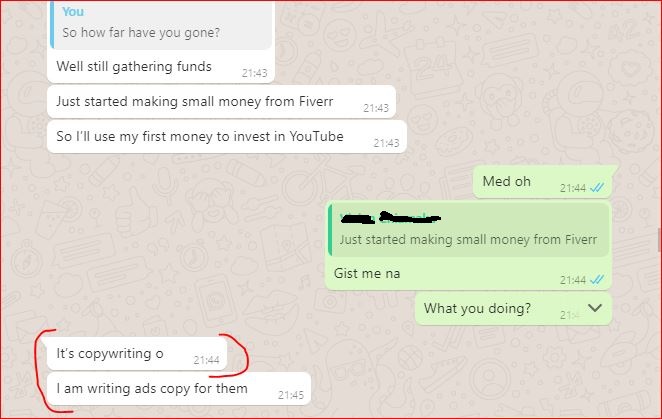The image size is (662, 419).
Task: Click the 'Med oh' sent message
Action: point(542,182)
